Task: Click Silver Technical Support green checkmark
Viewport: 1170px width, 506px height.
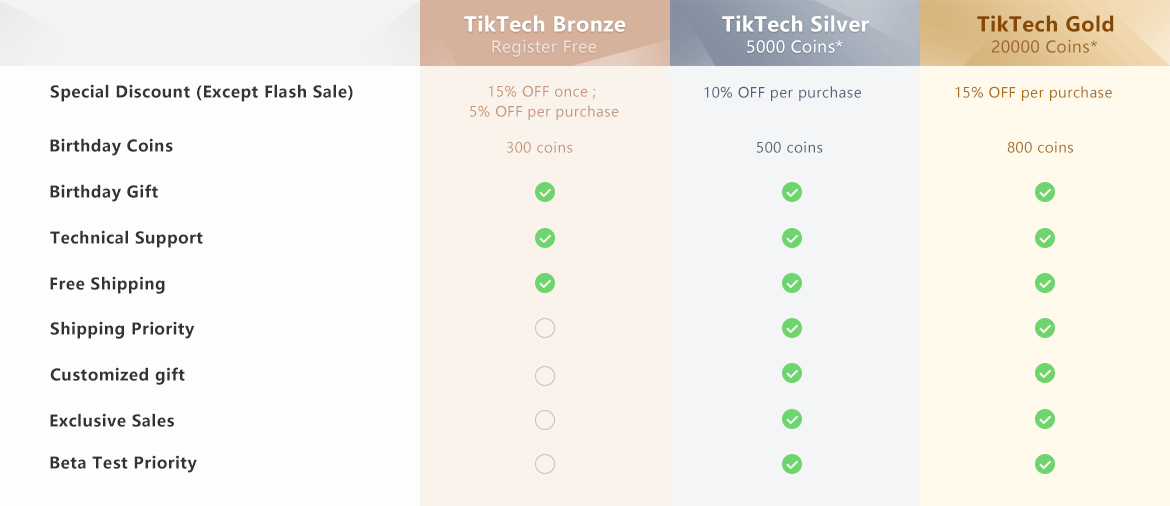Action: (x=792, y=238)
